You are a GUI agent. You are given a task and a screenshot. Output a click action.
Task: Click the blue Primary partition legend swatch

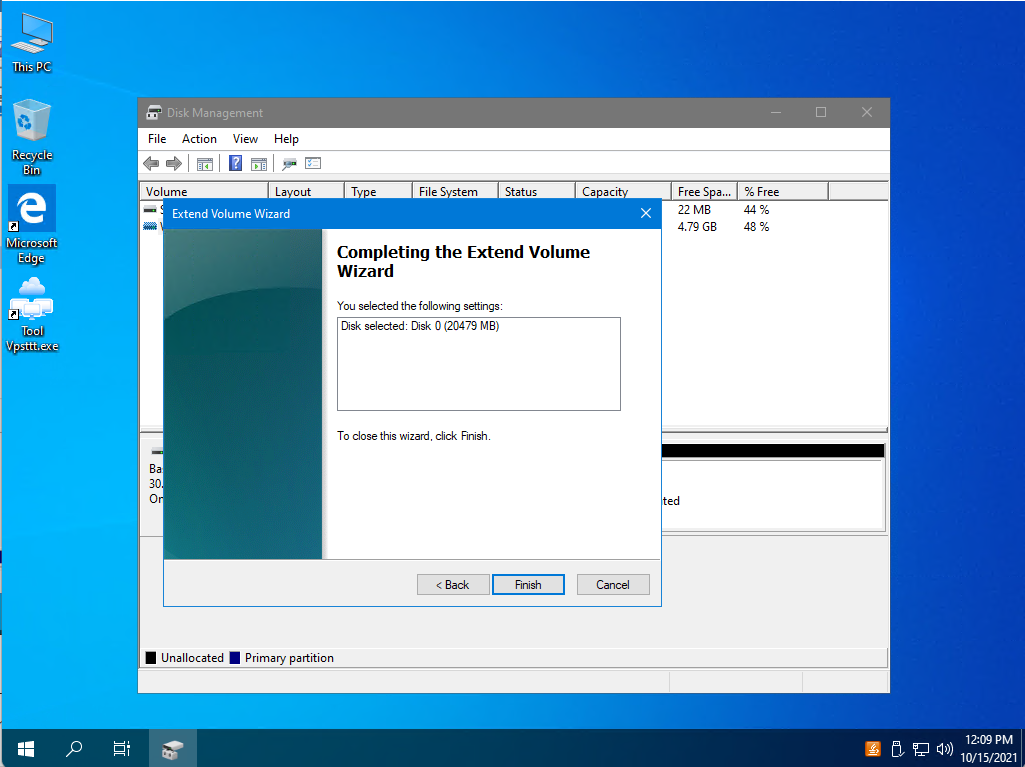(x=235, y=658)
